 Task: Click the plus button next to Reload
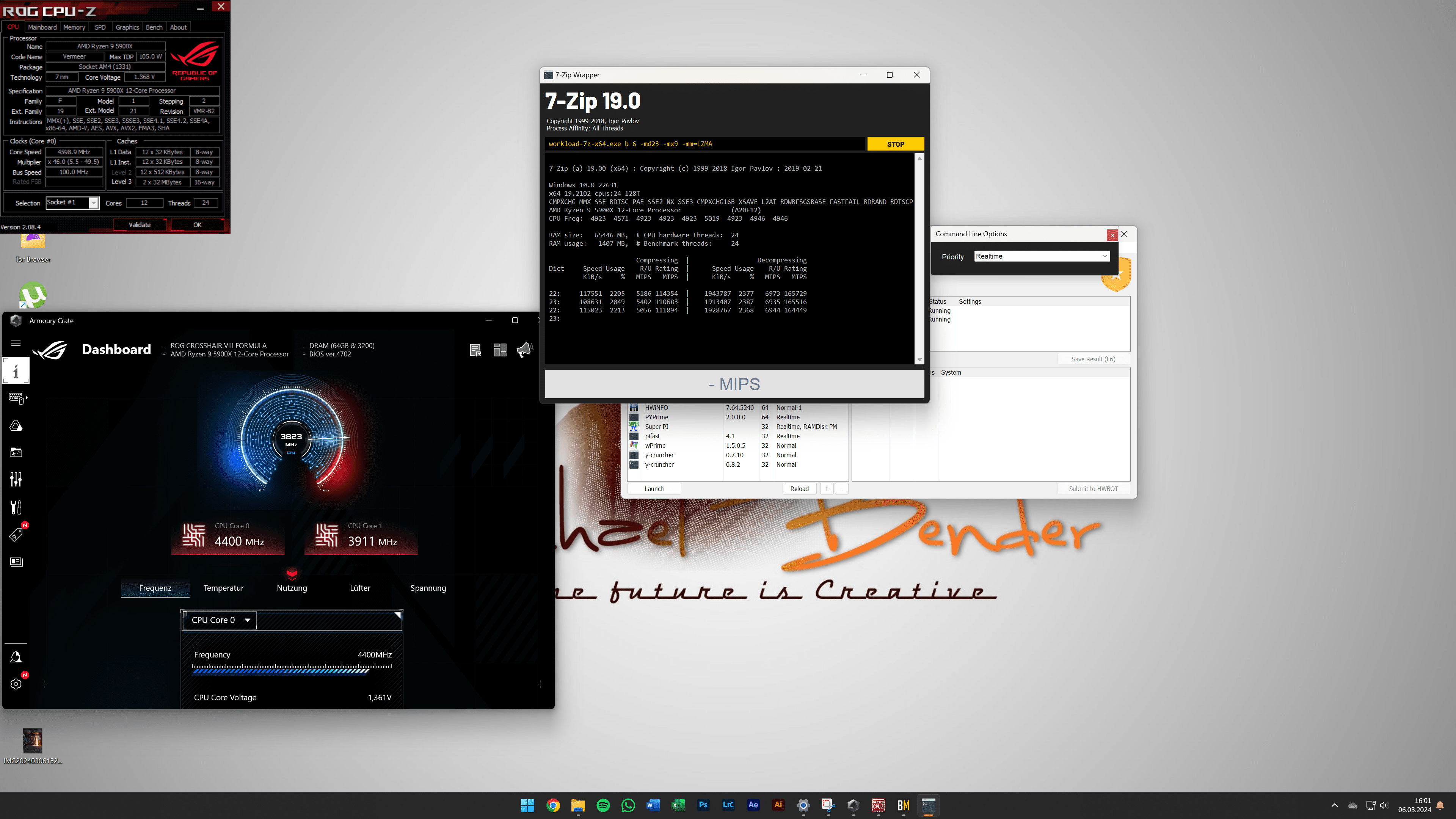pyautogui.click(x=827, y=489)
